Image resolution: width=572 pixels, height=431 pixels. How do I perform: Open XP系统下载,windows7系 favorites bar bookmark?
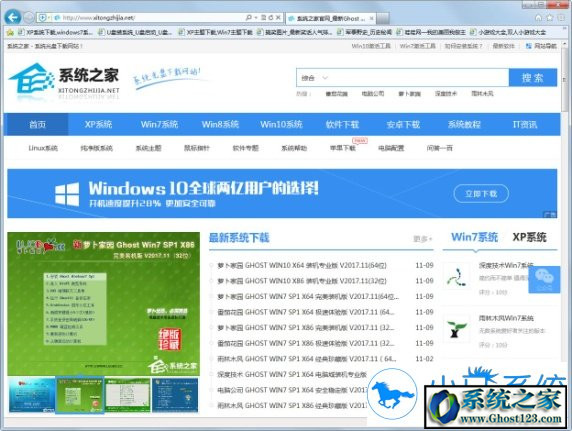tap(55, 32)
